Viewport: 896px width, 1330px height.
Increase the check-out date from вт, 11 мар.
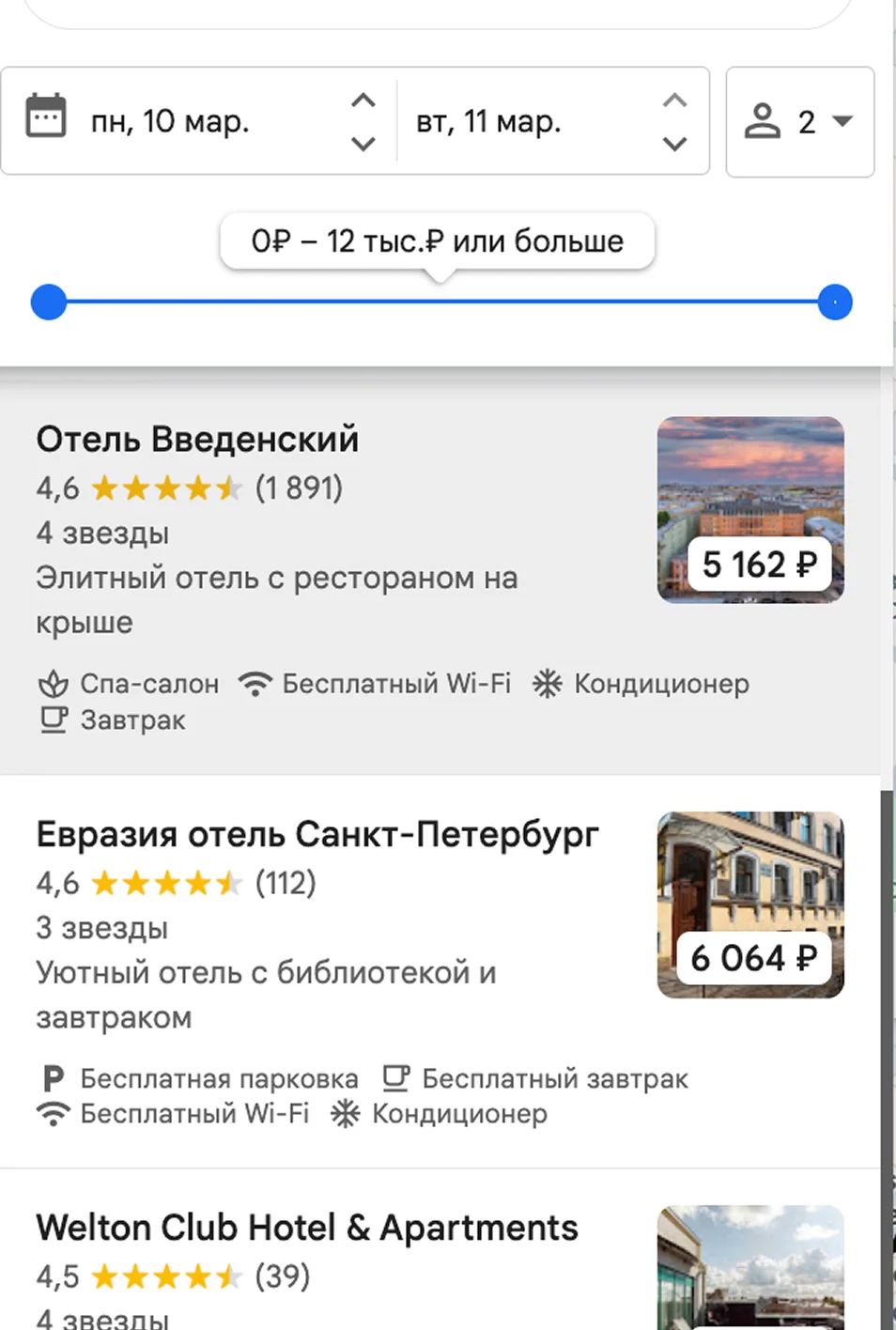click(x=674, y=100)
